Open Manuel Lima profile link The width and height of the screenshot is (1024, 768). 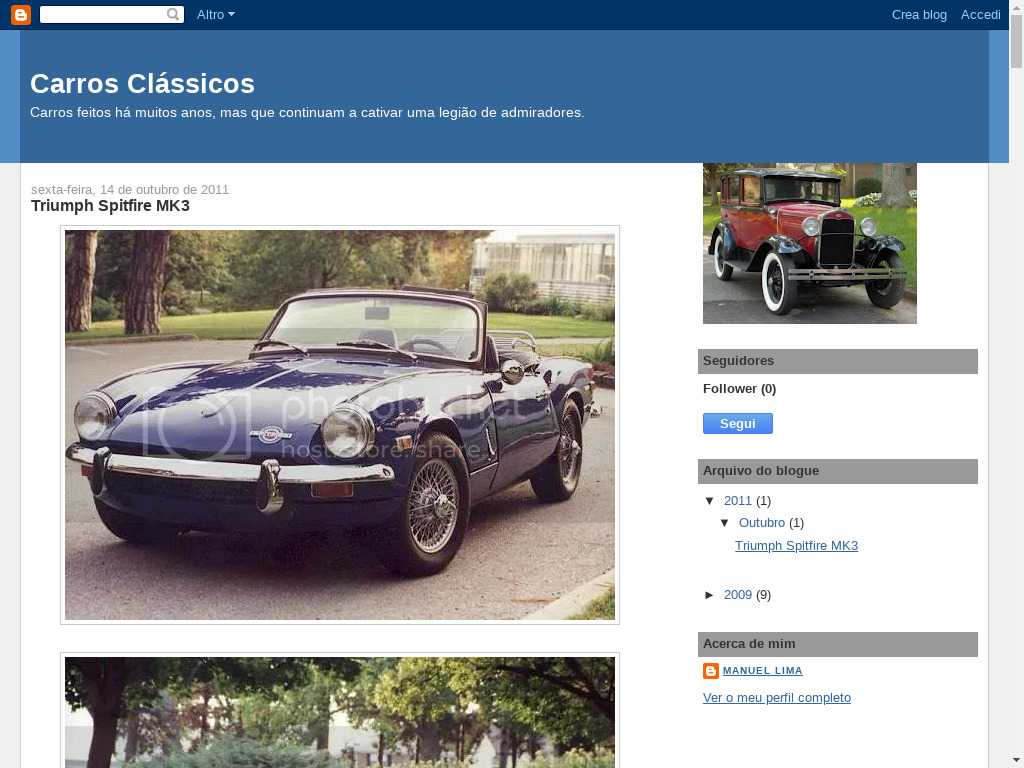[762, 671]
